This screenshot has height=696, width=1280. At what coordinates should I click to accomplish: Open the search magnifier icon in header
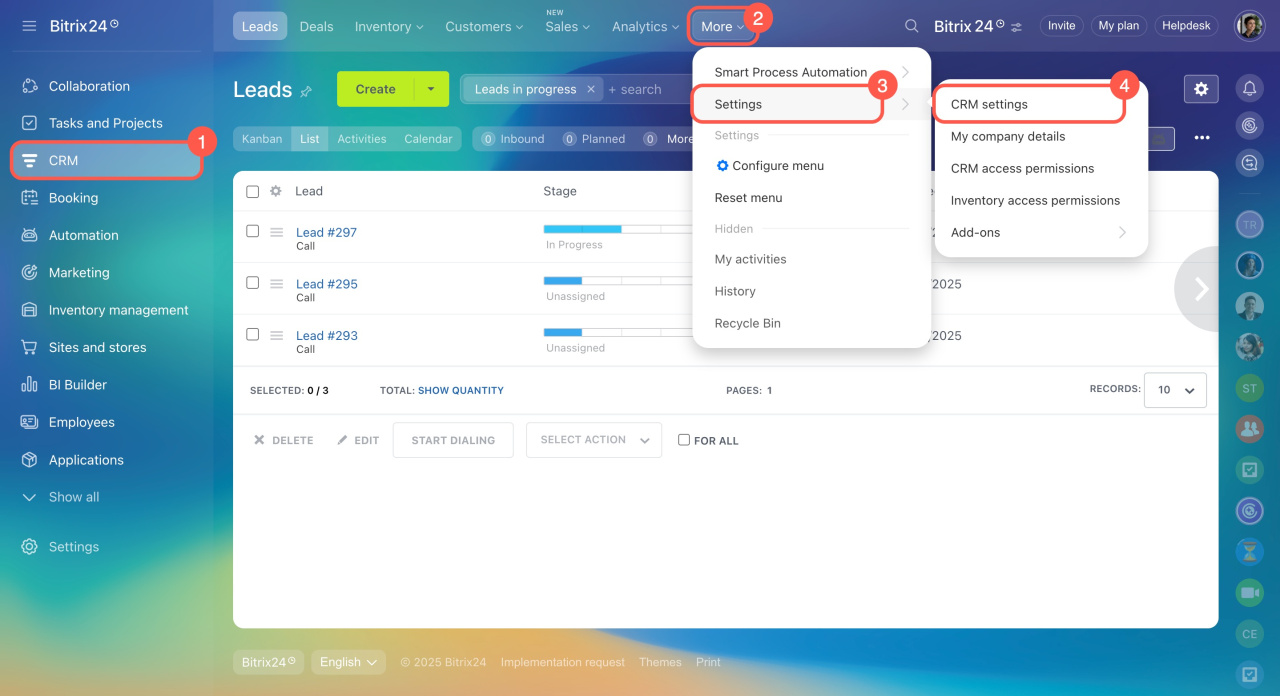(911, 27)
